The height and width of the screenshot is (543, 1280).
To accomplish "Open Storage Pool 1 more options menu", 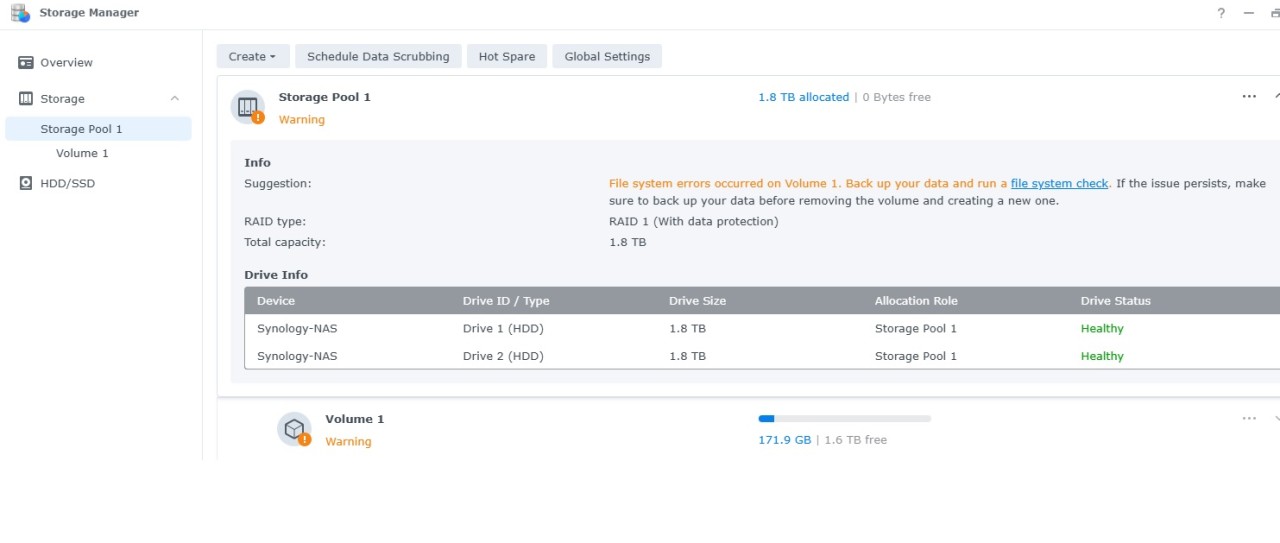I will coord(1249,97).
